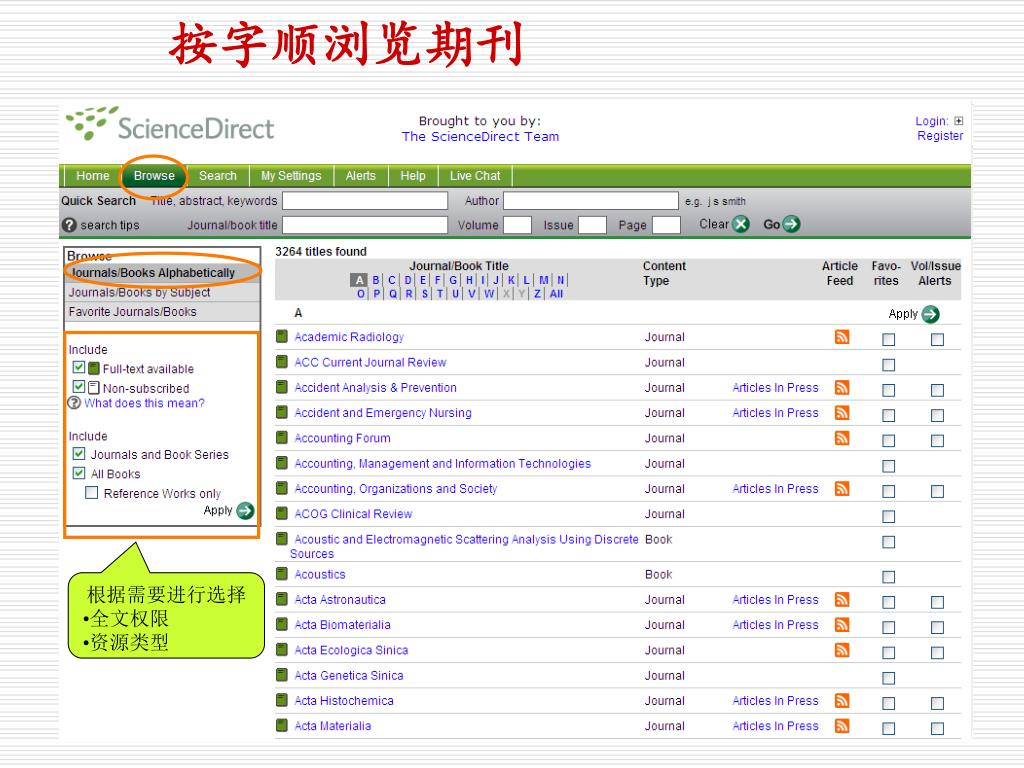Switch to the Browse tab
The width and height of the screenshot is (1024, 768).
[x=154, y=176]
